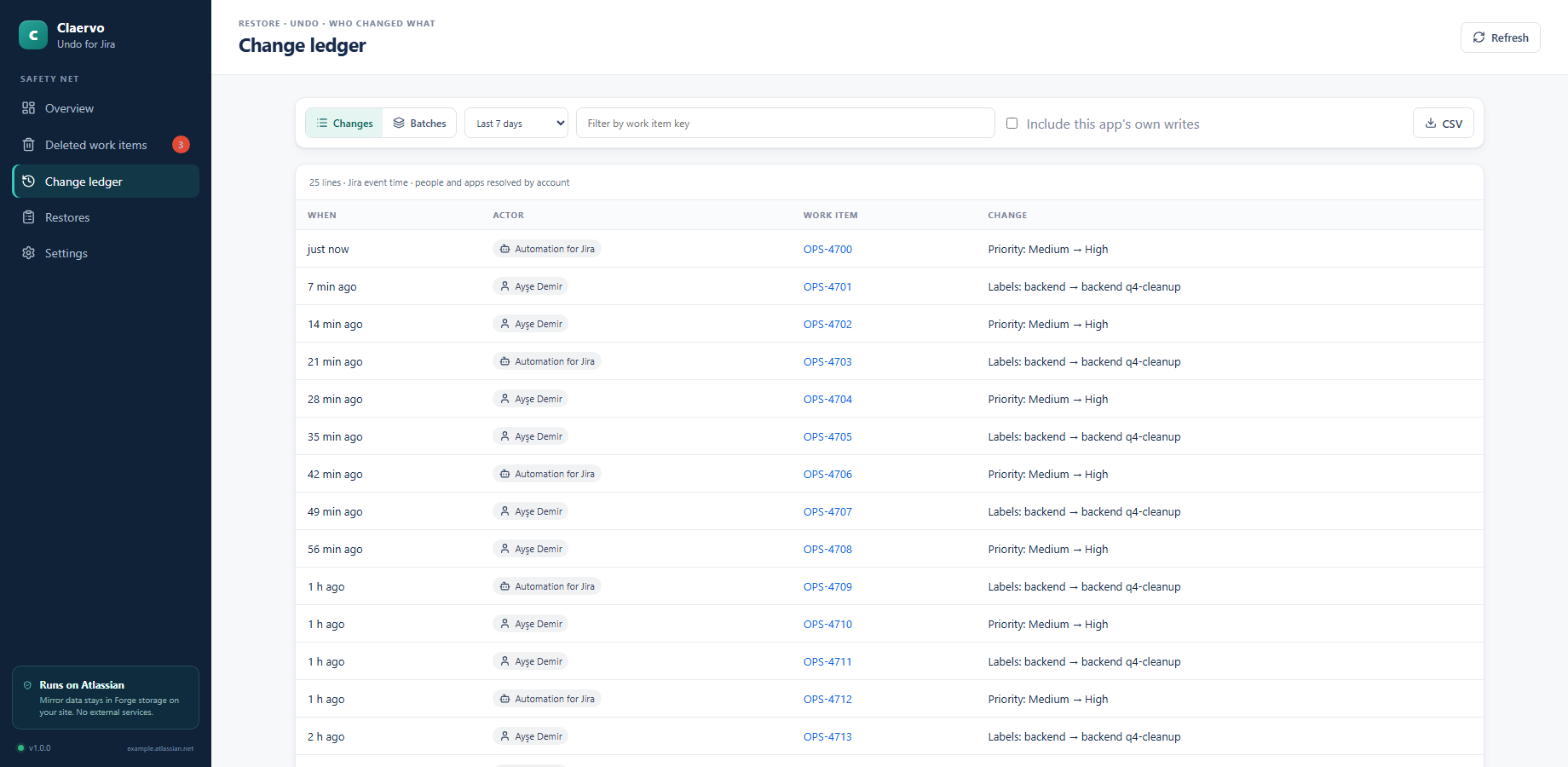Open work item link OPS-4707
The height and width of the screenshot is (767, 1568).
click(827, 512)
